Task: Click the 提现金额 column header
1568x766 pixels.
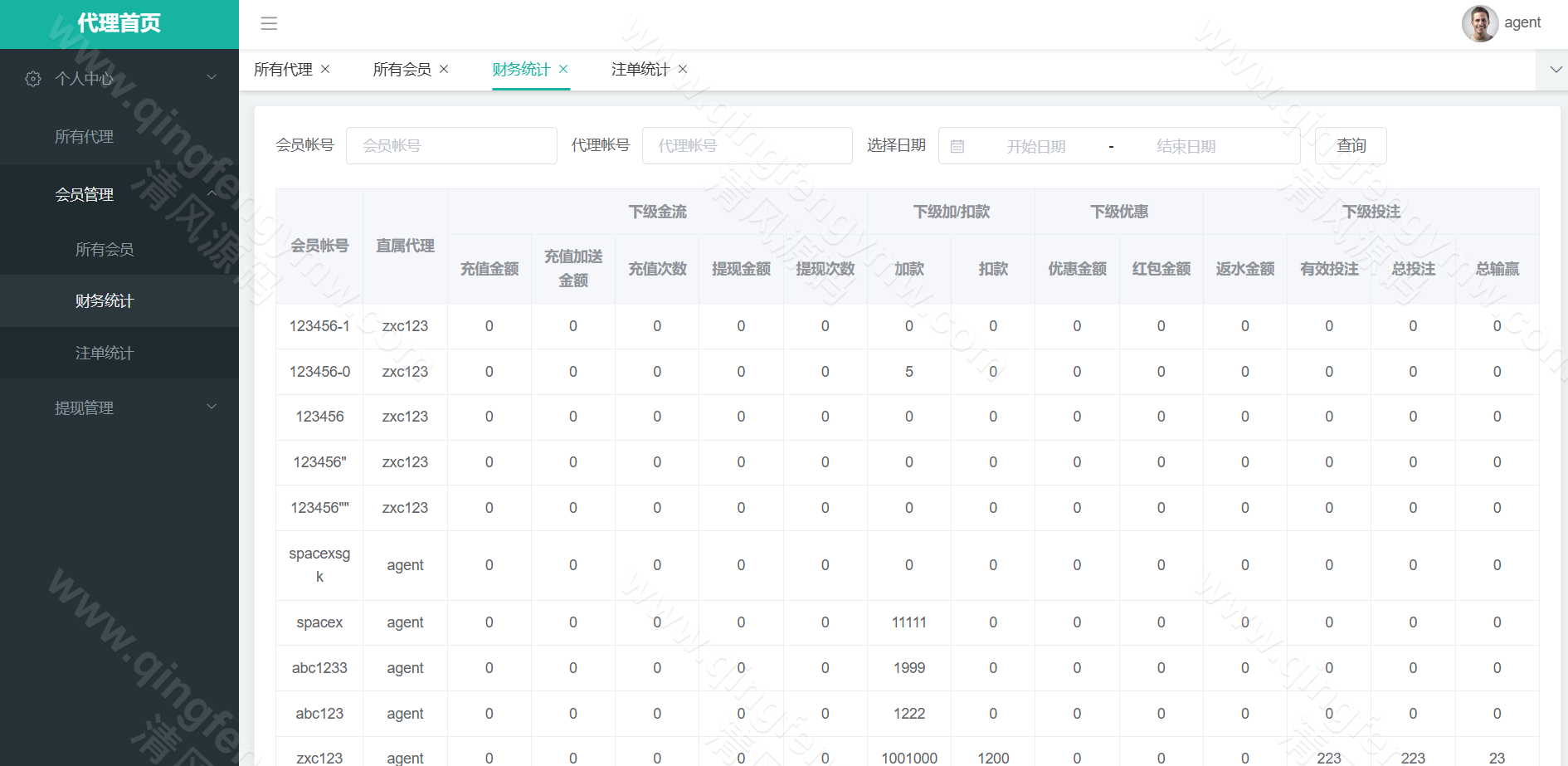Action: point(741,269)
